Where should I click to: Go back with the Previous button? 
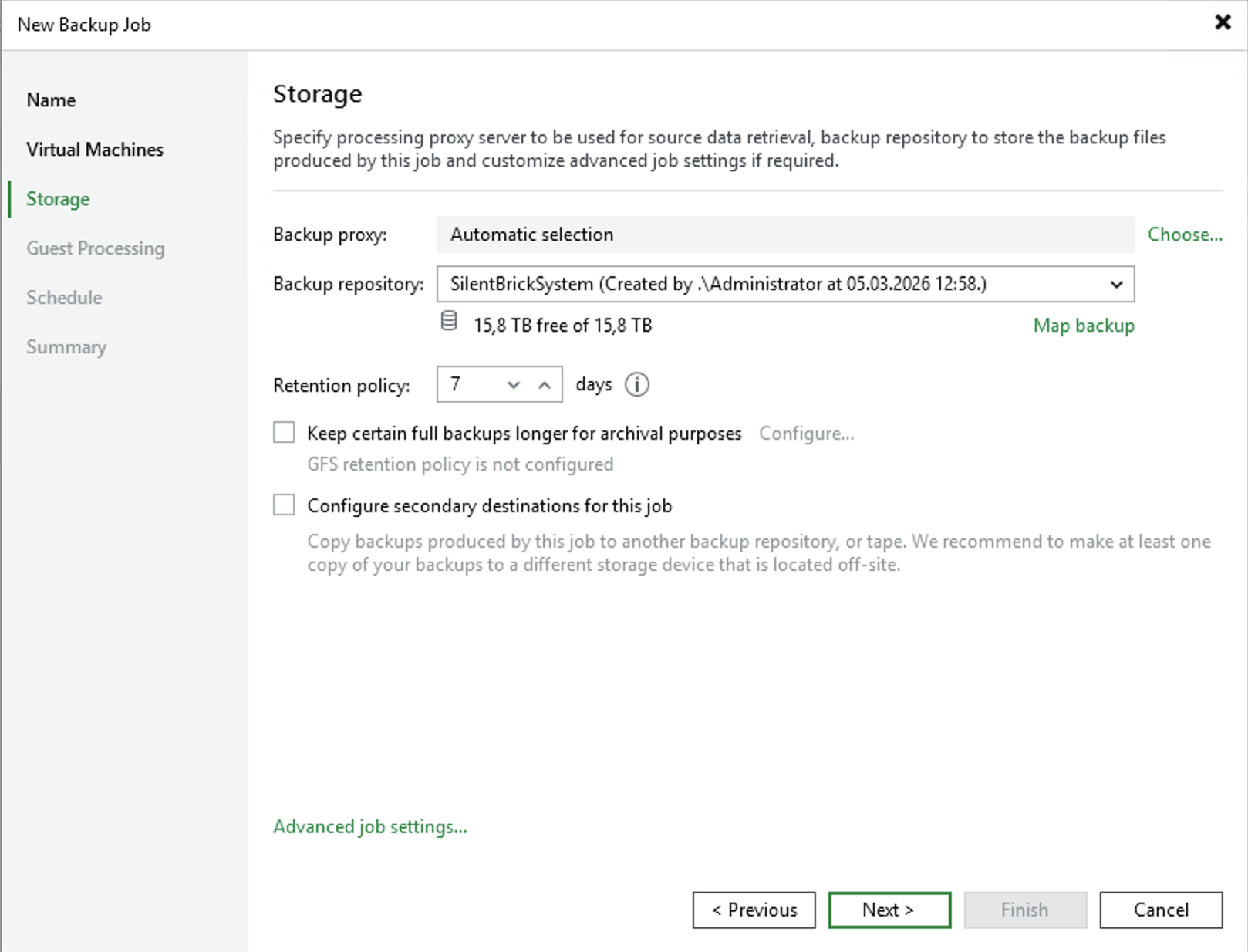click(754, 910)
